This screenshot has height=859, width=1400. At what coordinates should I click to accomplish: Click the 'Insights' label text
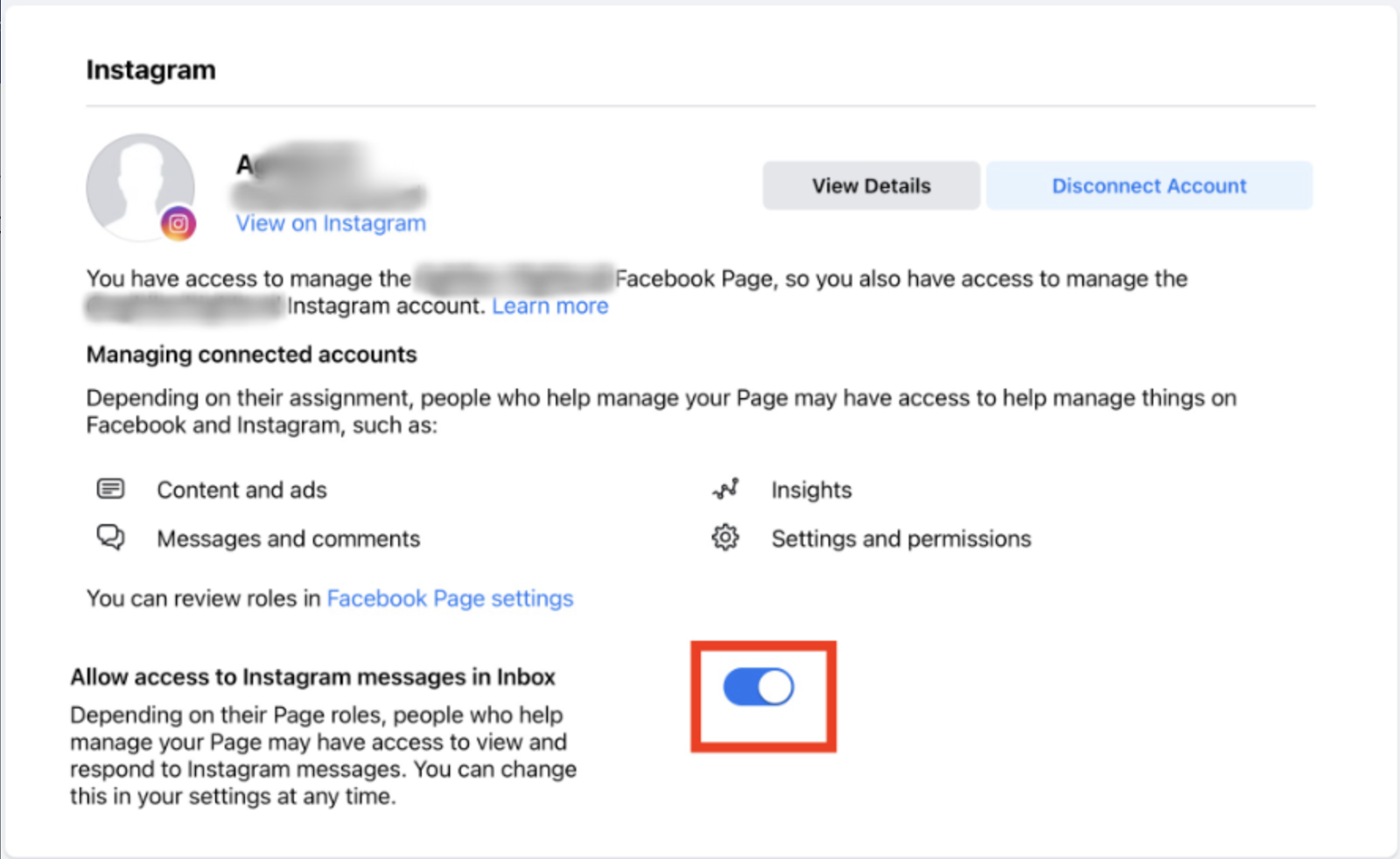tap(812, 490)
